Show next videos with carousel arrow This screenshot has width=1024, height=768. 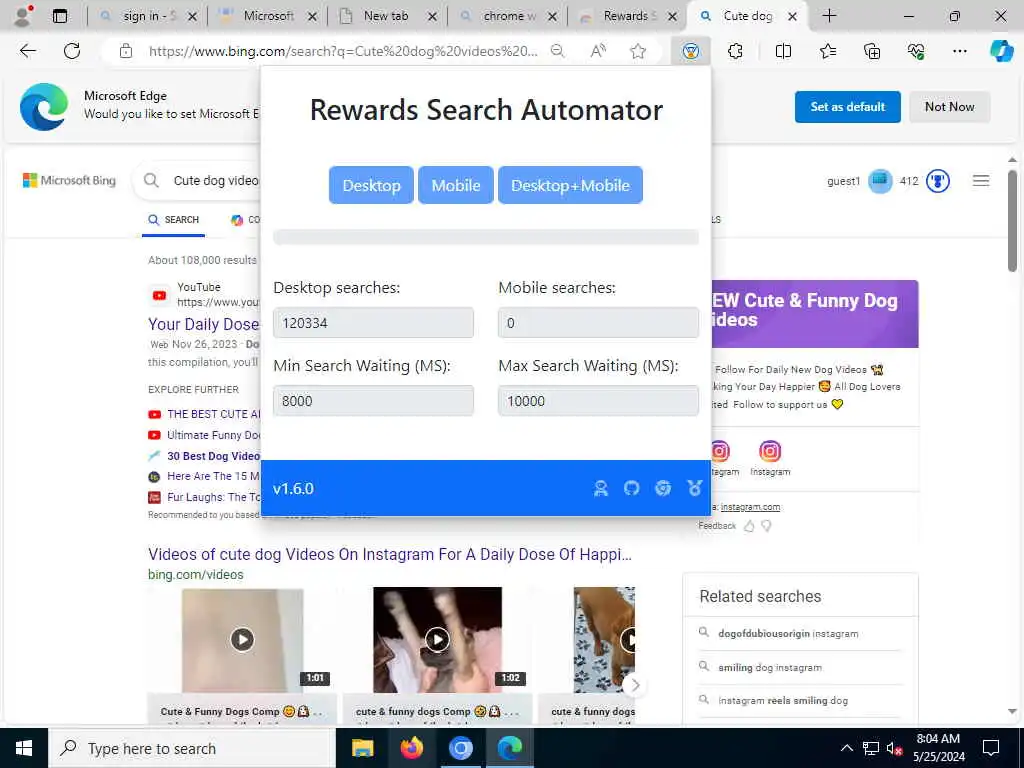[x=635, y=685]
